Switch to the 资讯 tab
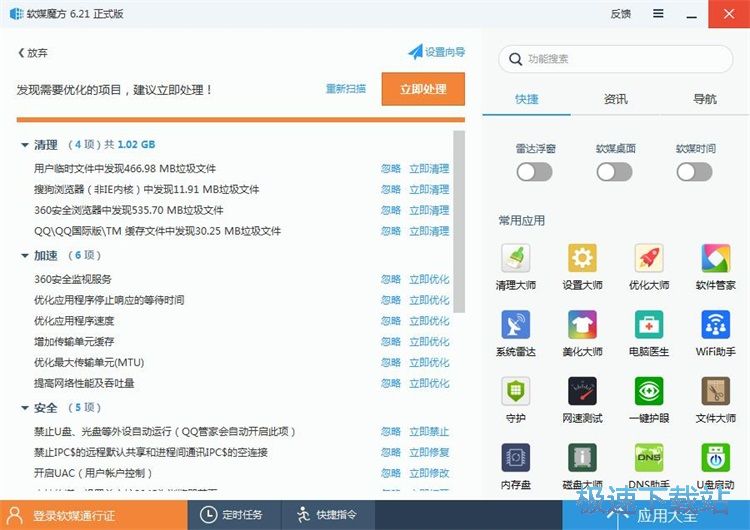The width and height of the screenshot is (750, 530). tap(616, 99)
